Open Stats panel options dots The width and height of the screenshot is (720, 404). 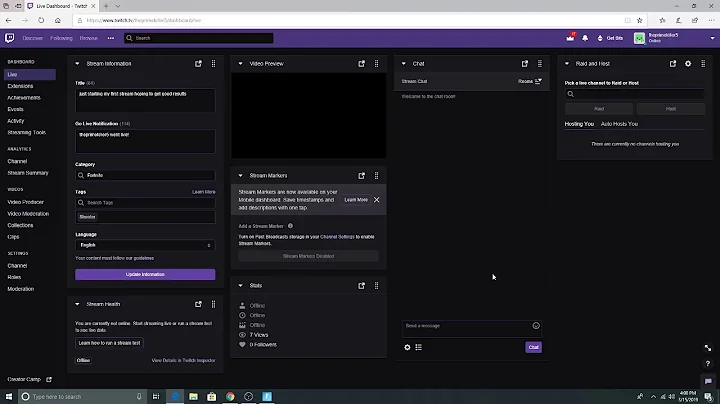[x=377, y=286]
